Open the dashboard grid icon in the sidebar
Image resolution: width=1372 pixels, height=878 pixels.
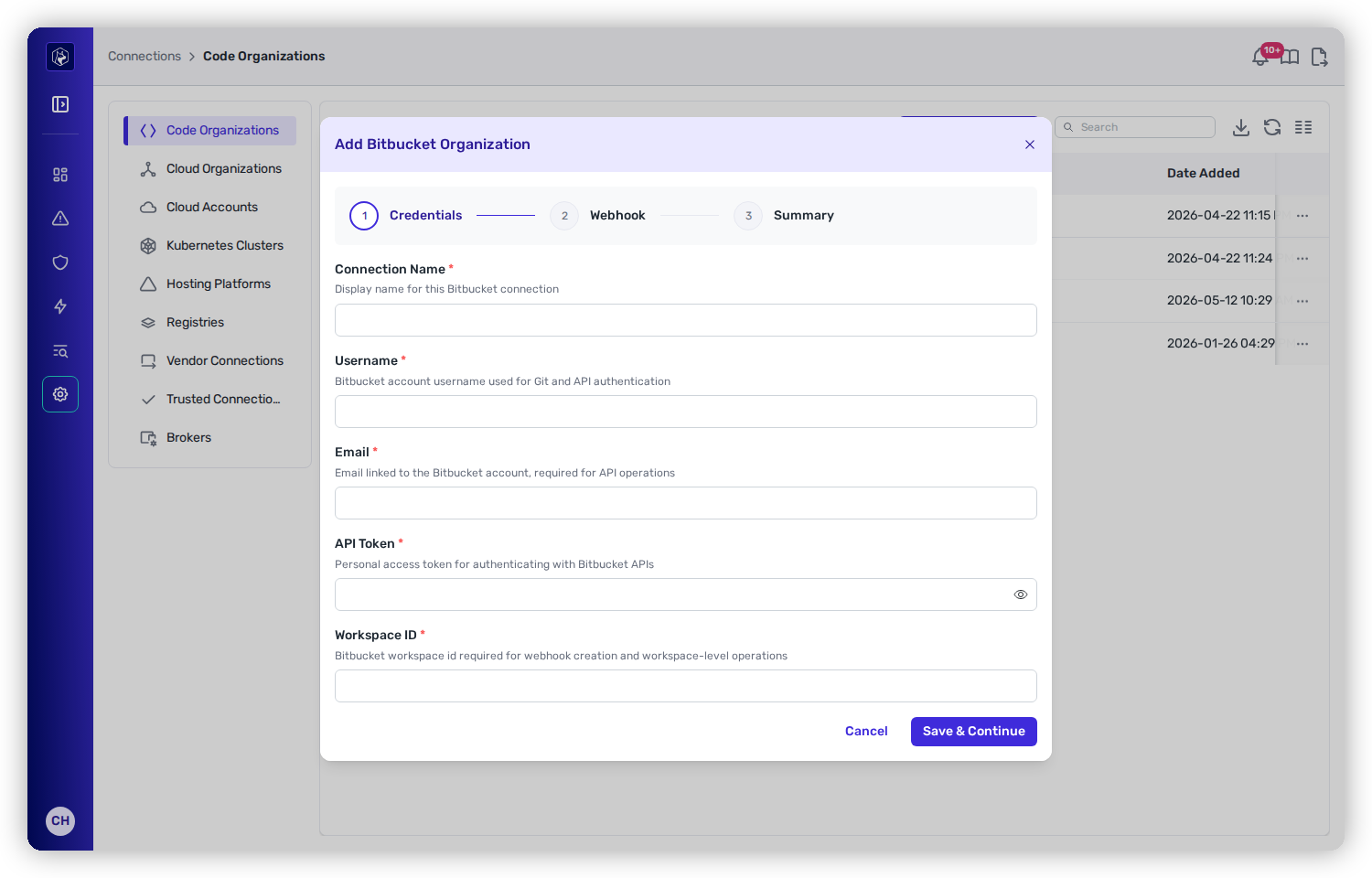(x=60, y=175)
